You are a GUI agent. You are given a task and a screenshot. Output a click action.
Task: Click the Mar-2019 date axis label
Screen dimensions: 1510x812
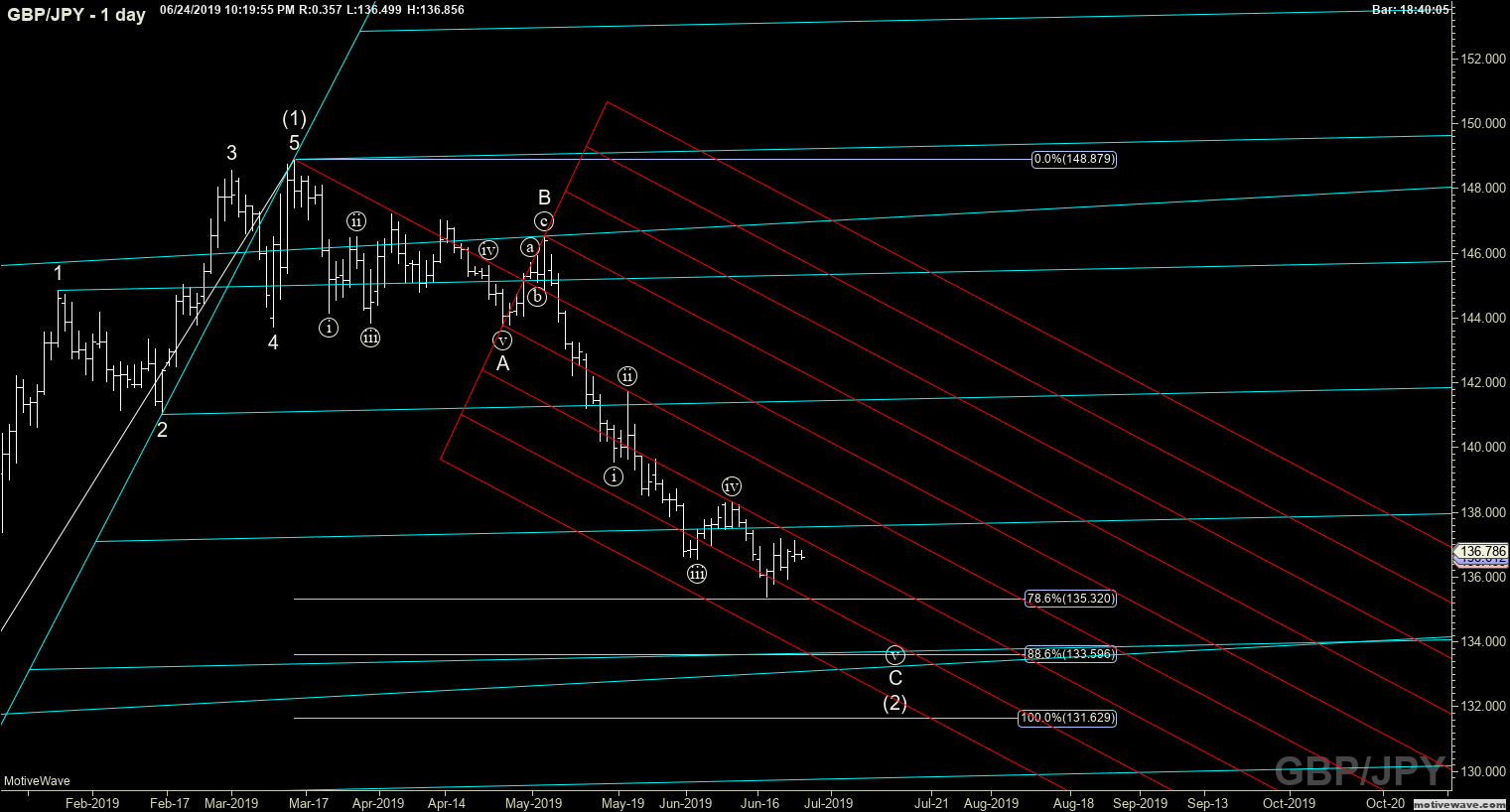pyautogui.click(x=231, y=803)
